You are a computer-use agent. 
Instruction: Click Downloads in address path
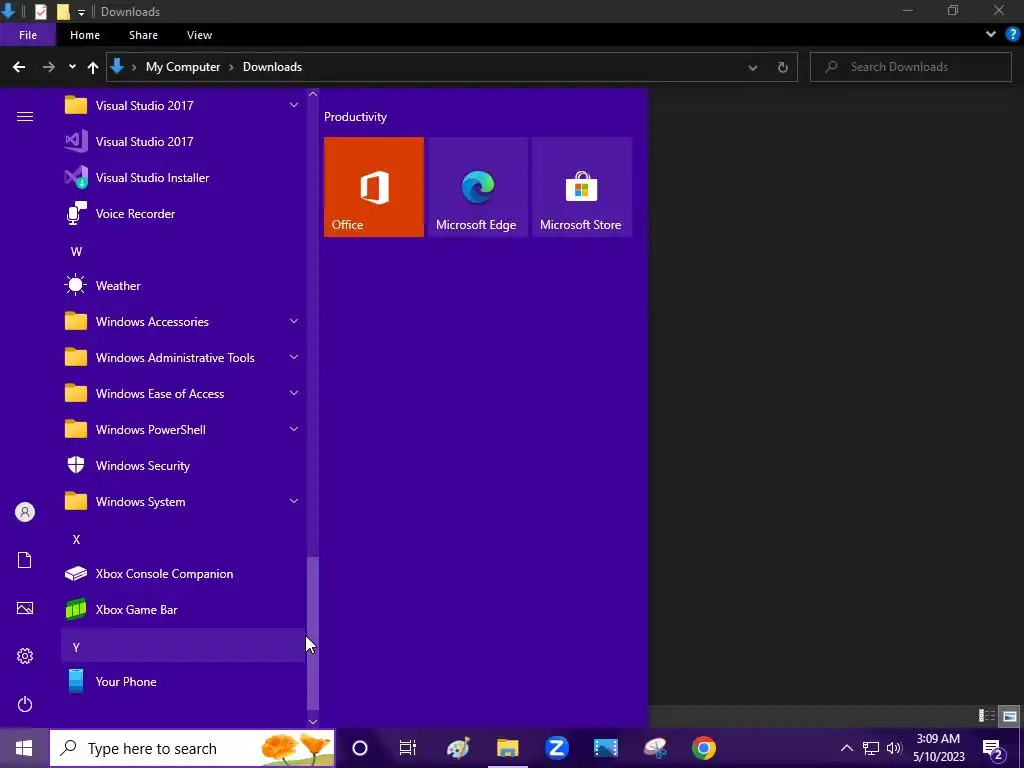272,67
